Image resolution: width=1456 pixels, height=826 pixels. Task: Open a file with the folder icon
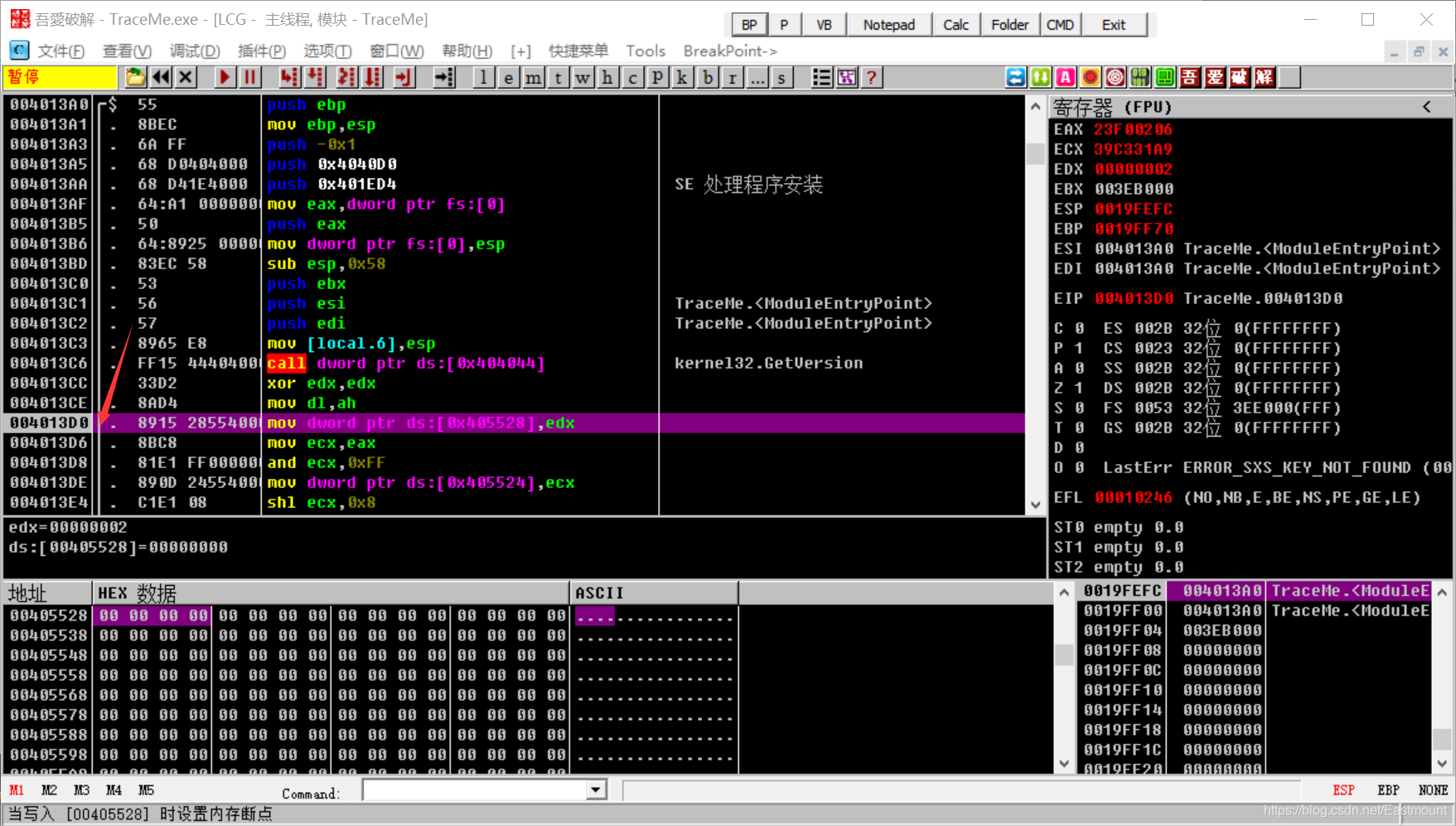point(135,78)
